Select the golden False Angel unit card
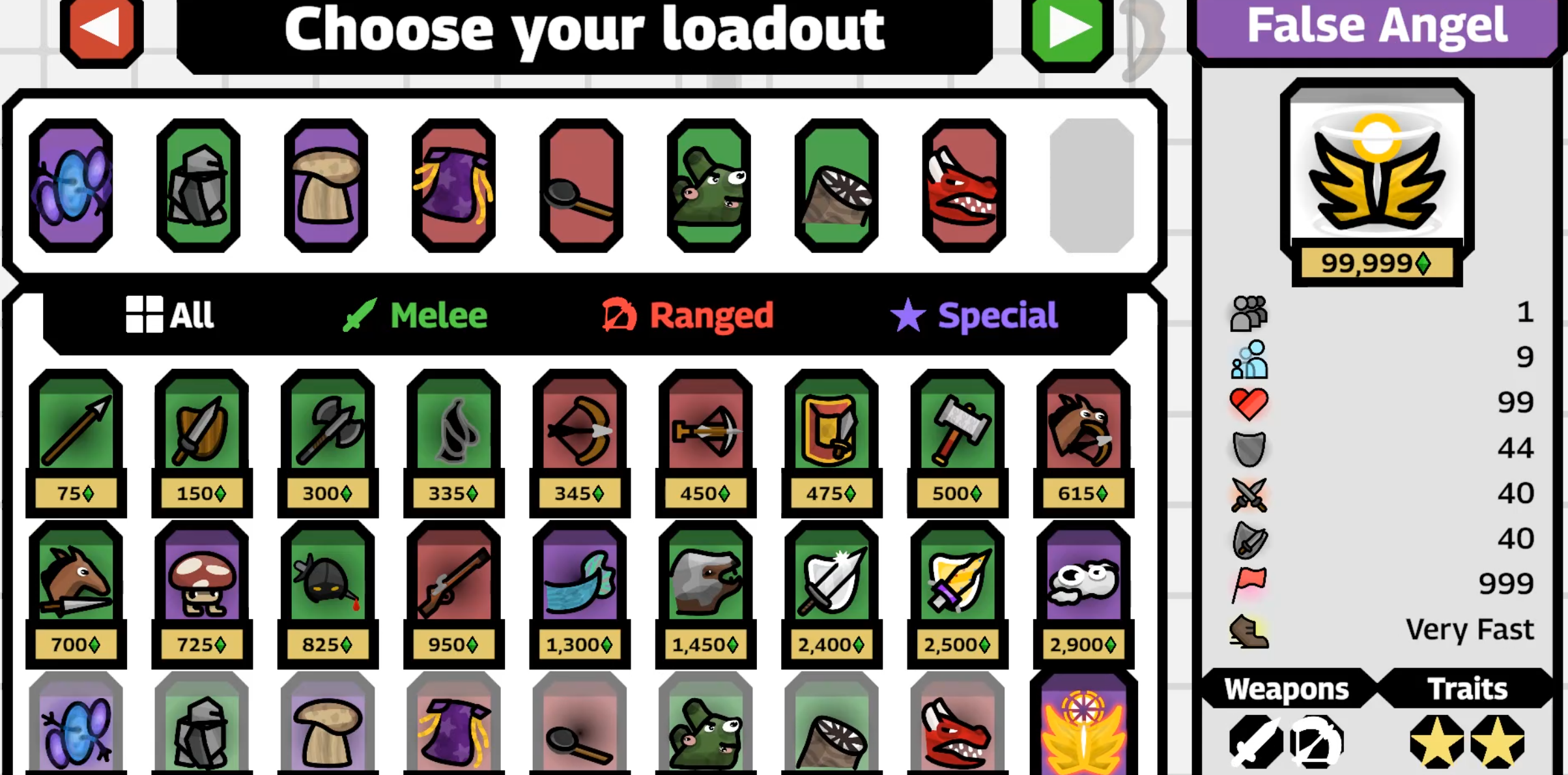Screen dimensions: 1568x775 coord(1083,724)
